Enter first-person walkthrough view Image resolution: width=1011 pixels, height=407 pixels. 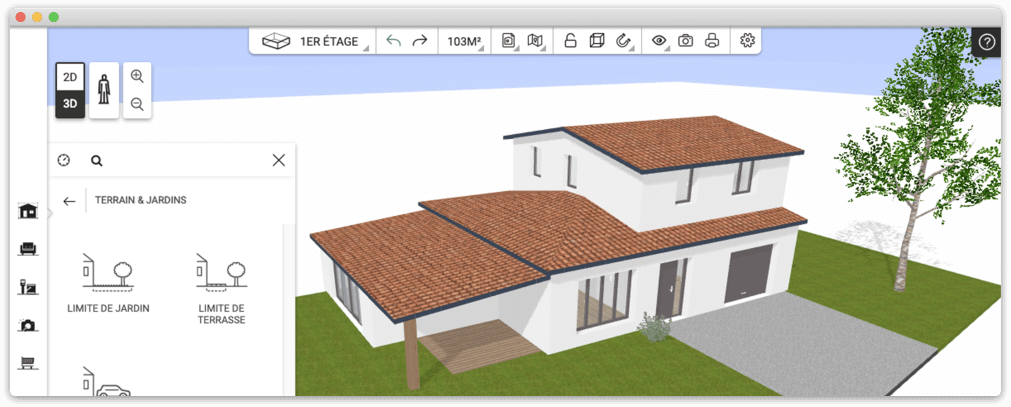pyautogui.click(x=104, y=90)
